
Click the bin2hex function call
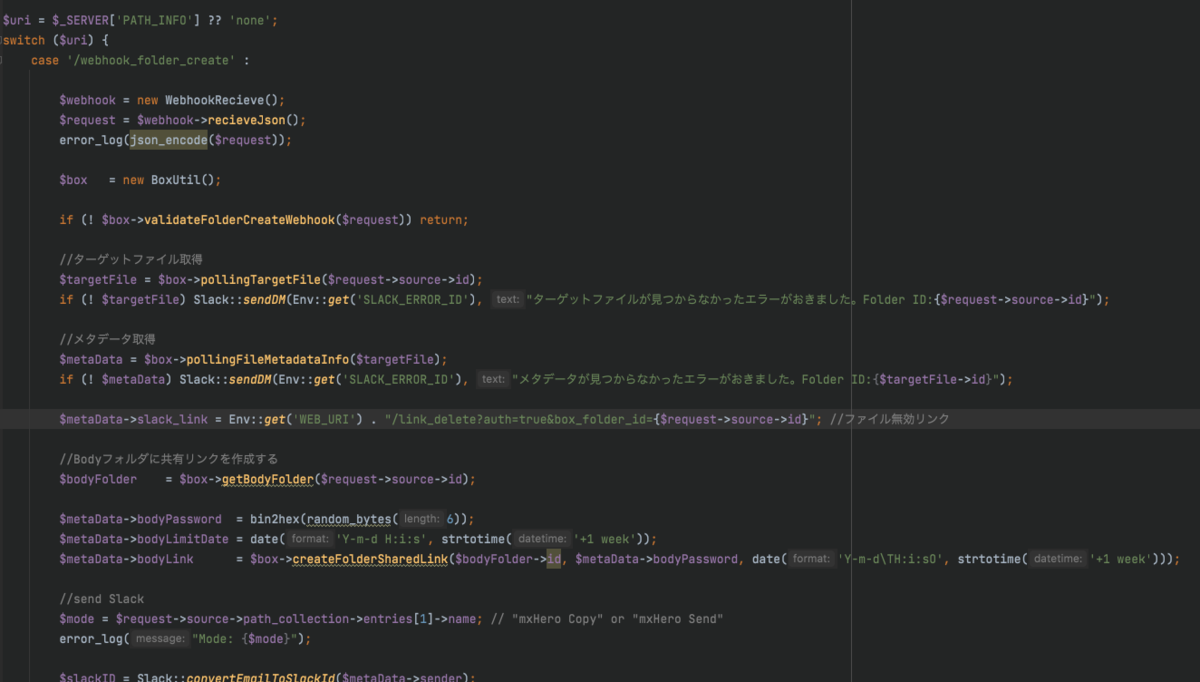point(275,519)
